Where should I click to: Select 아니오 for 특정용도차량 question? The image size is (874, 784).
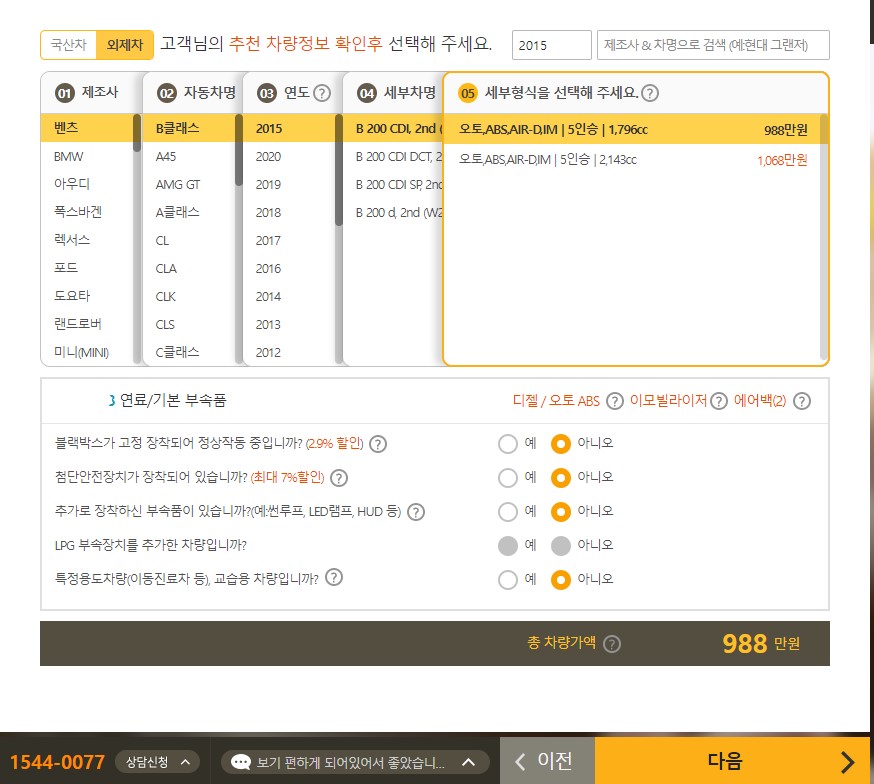tap(561, 580)
